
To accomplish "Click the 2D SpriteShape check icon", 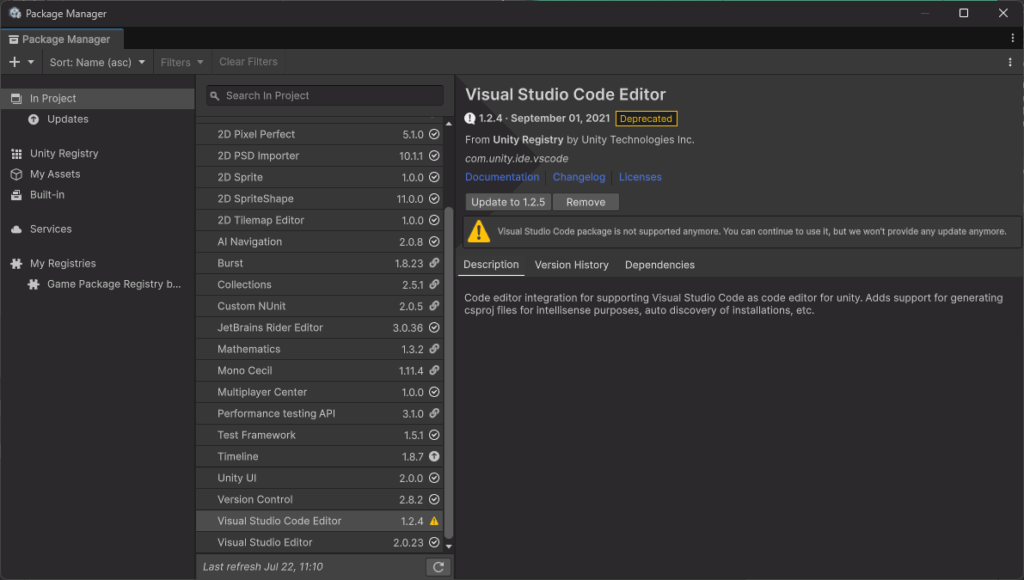I will click(434, 199).
